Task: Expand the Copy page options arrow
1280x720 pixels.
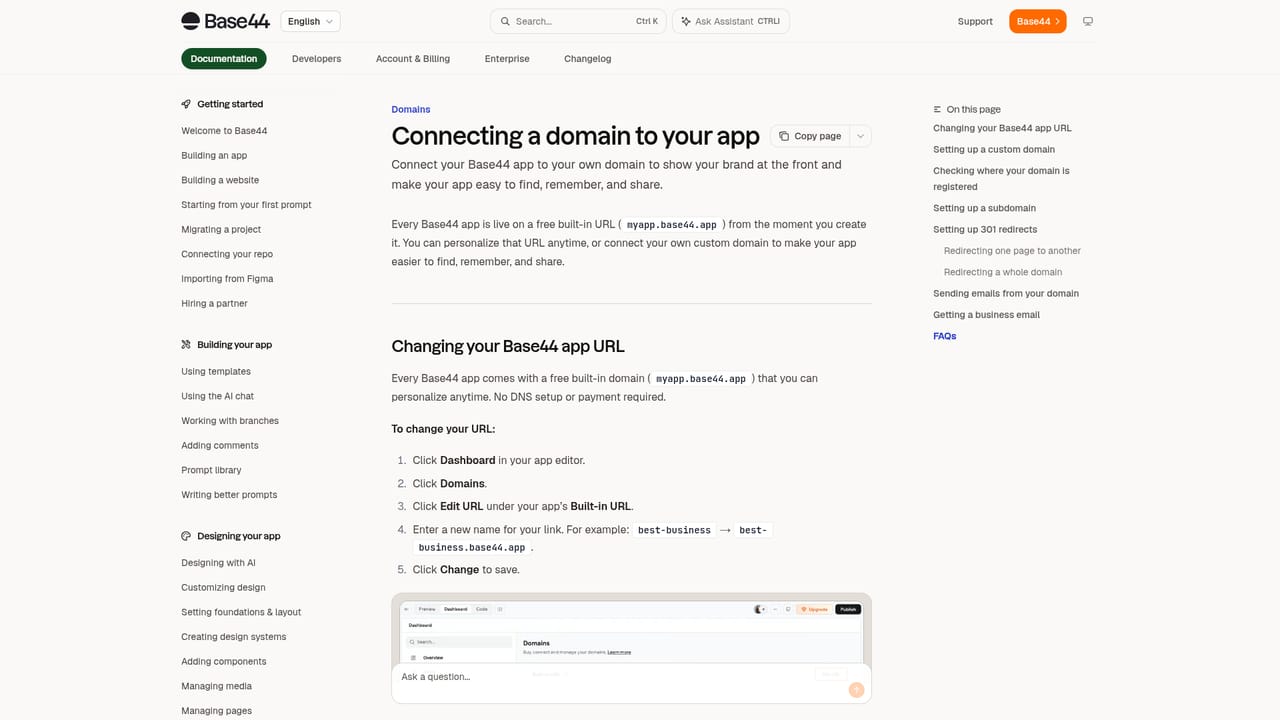Action: (x=860, y=136)
